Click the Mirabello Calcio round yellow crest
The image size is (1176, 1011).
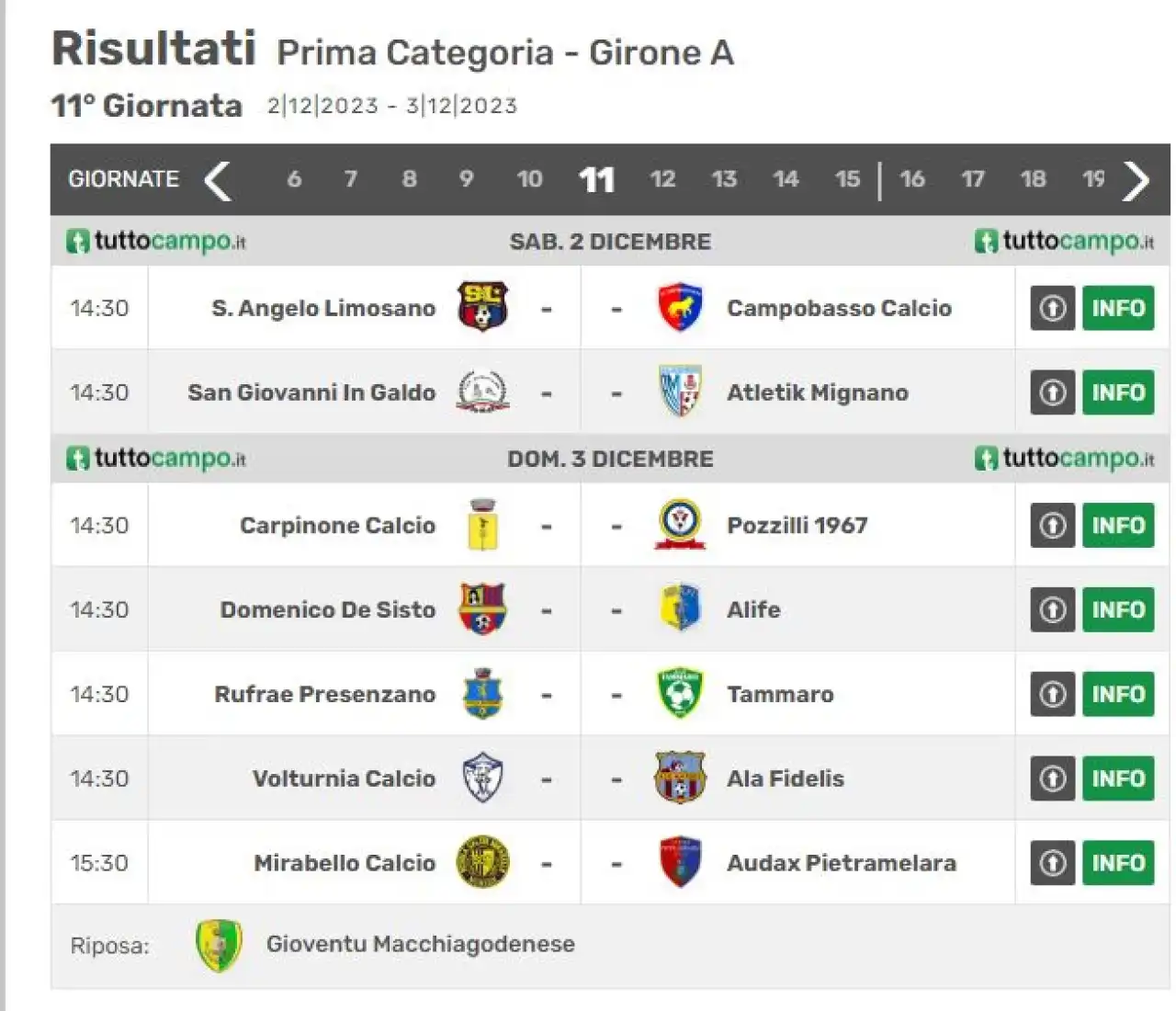(482, 862)
